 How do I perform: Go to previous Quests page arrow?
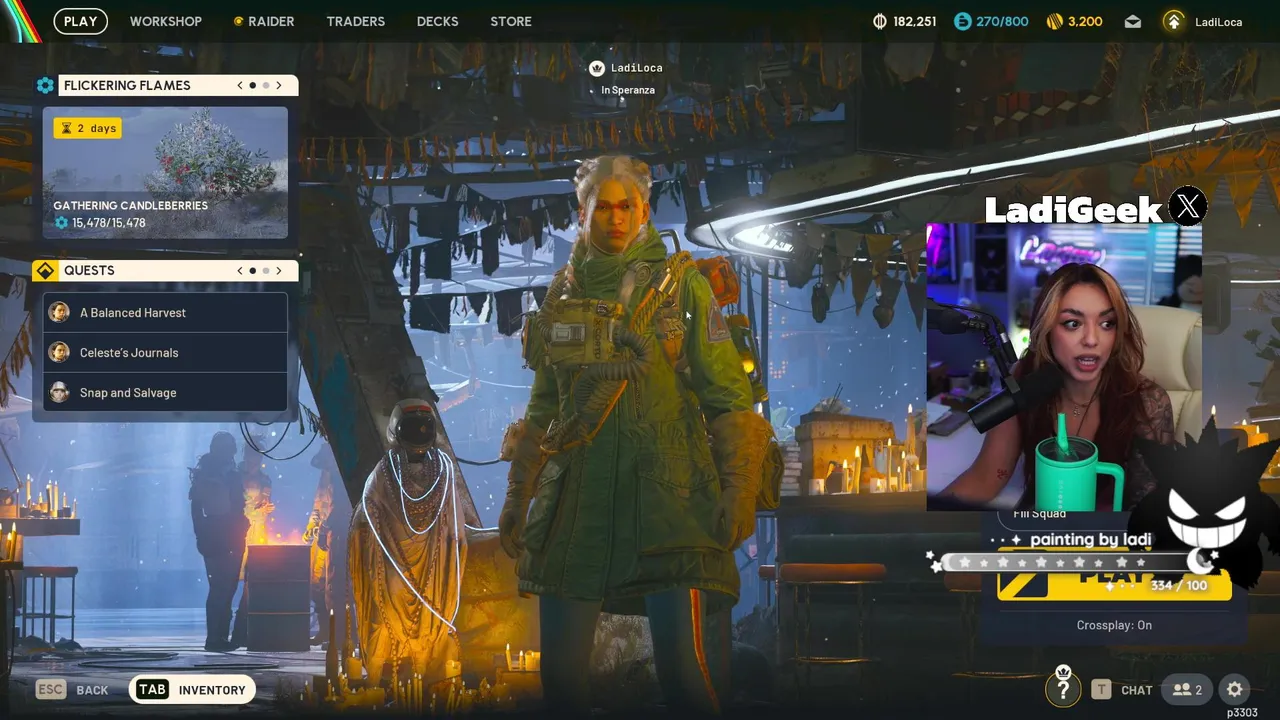pos(240,271)
